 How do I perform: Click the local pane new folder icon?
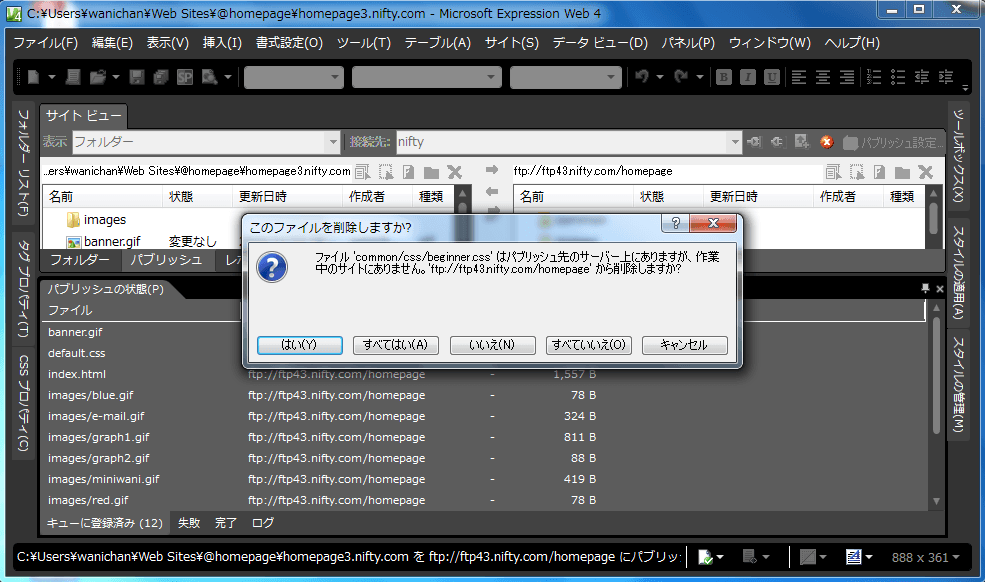(x=432, y=172)
